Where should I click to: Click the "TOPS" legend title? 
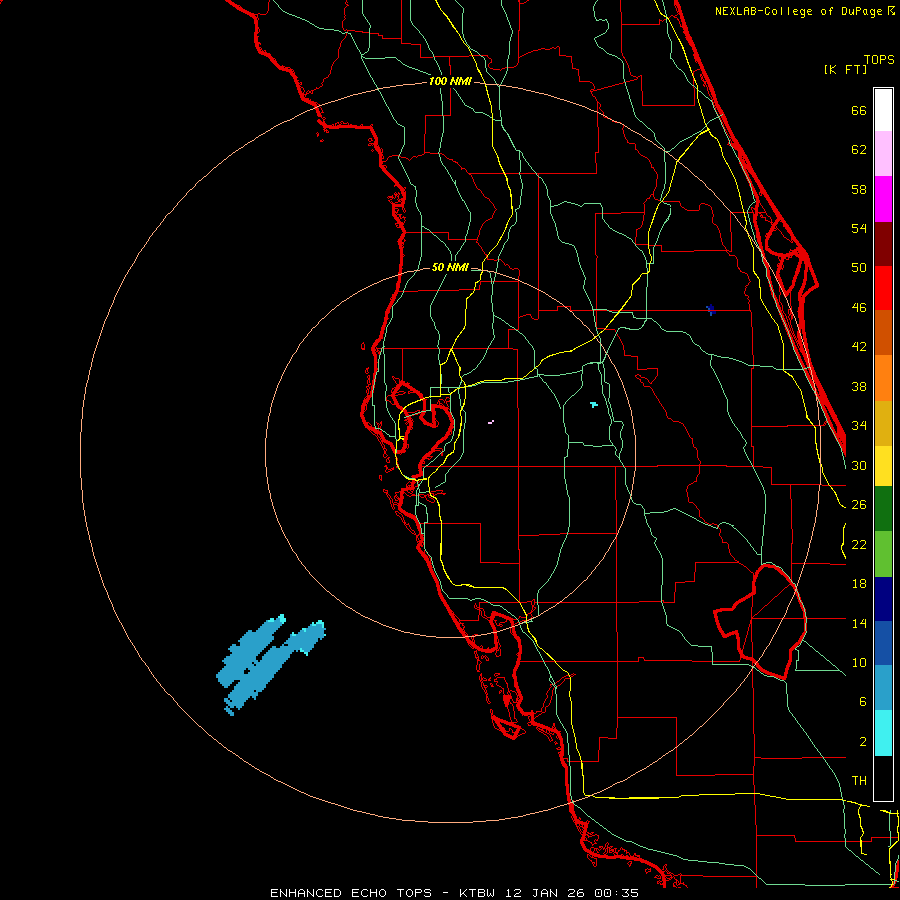tap(879, 60)
